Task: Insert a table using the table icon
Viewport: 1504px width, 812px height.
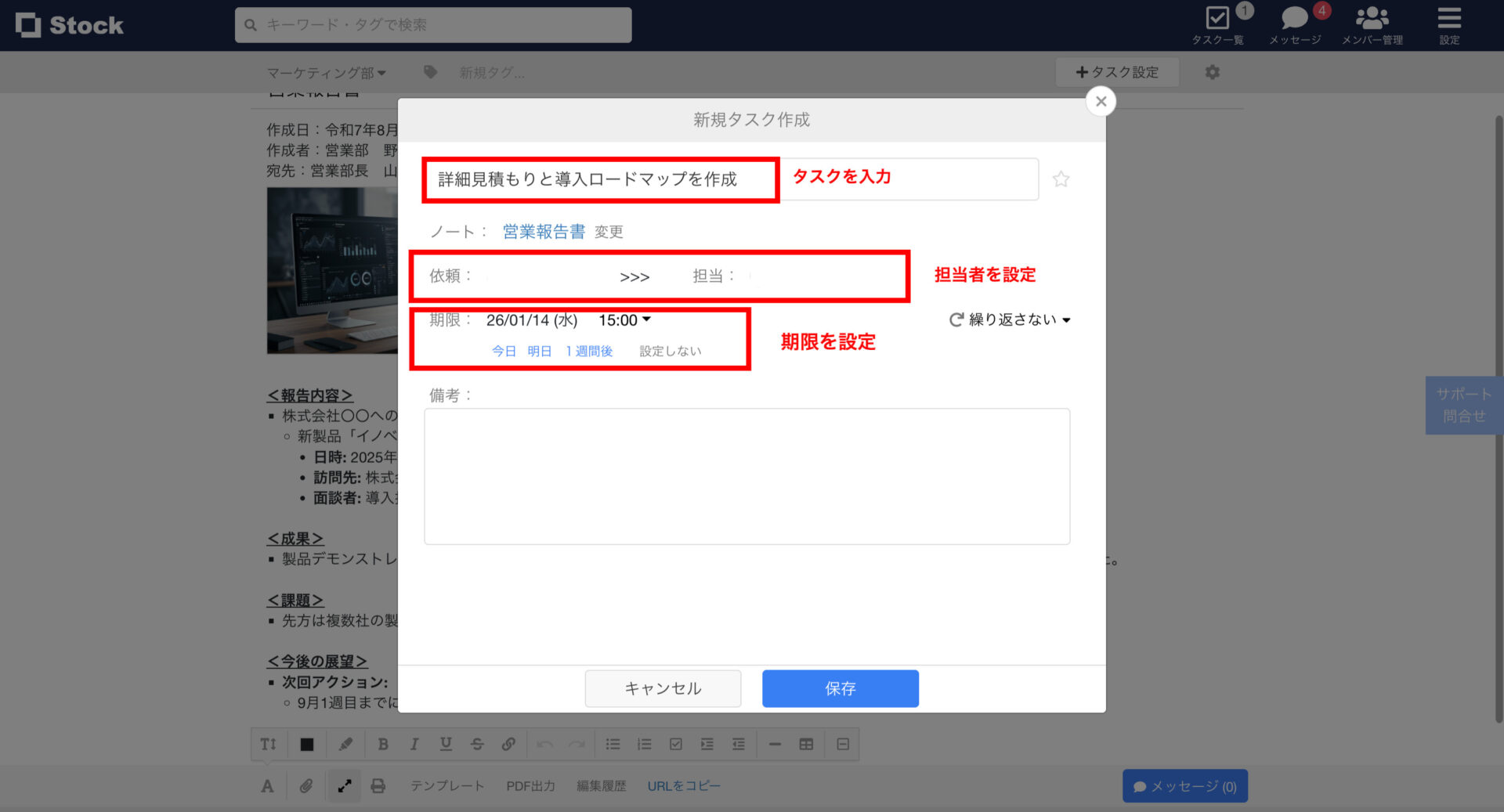Action: tap(806, 744)
